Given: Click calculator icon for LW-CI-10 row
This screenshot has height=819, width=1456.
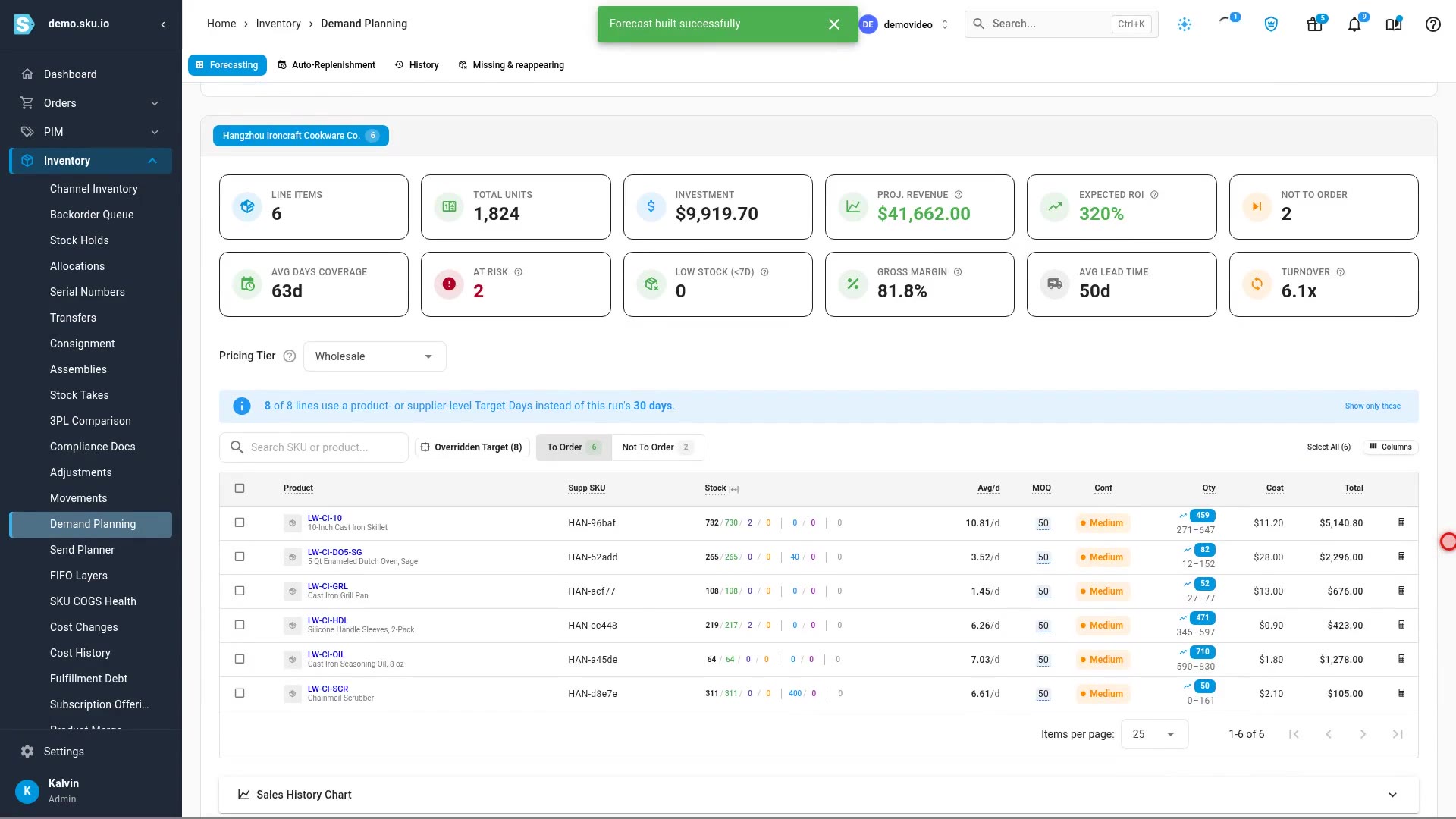Looking at the screenshot, I should tap(1401, 522).
